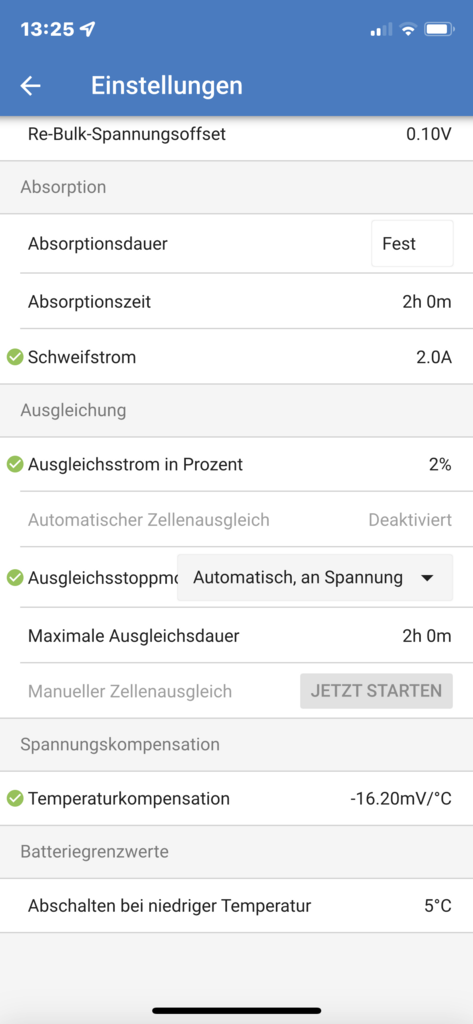This screenshot has height=1024, width=473.
Task: Tap the back arrow in header
Action: (x=30, y=86)
